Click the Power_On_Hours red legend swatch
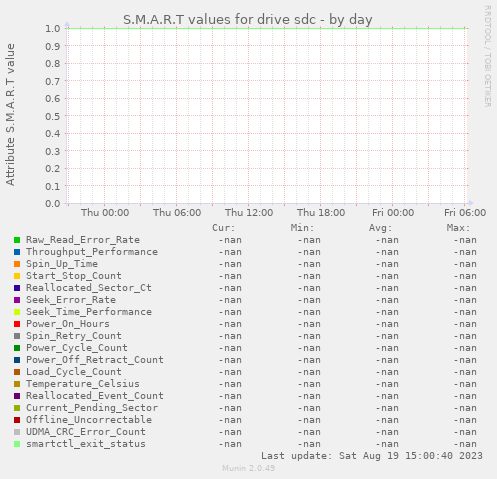The width and height of the screenshot is (497, 479). [x=17, y=324]
